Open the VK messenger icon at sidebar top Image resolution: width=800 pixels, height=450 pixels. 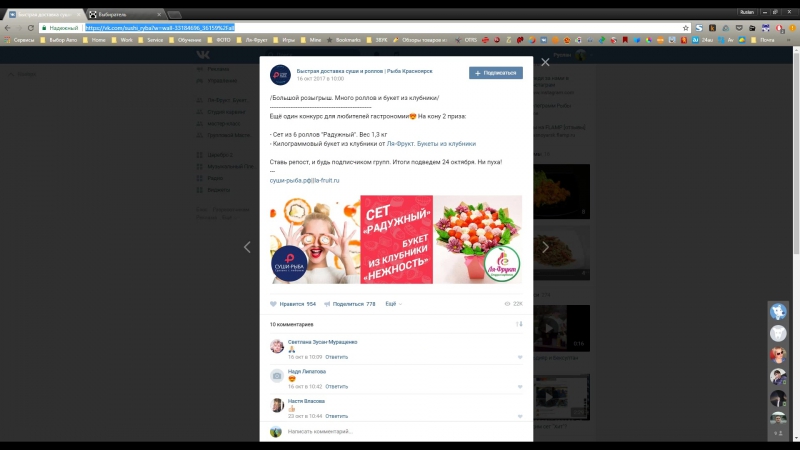[778, 311]
